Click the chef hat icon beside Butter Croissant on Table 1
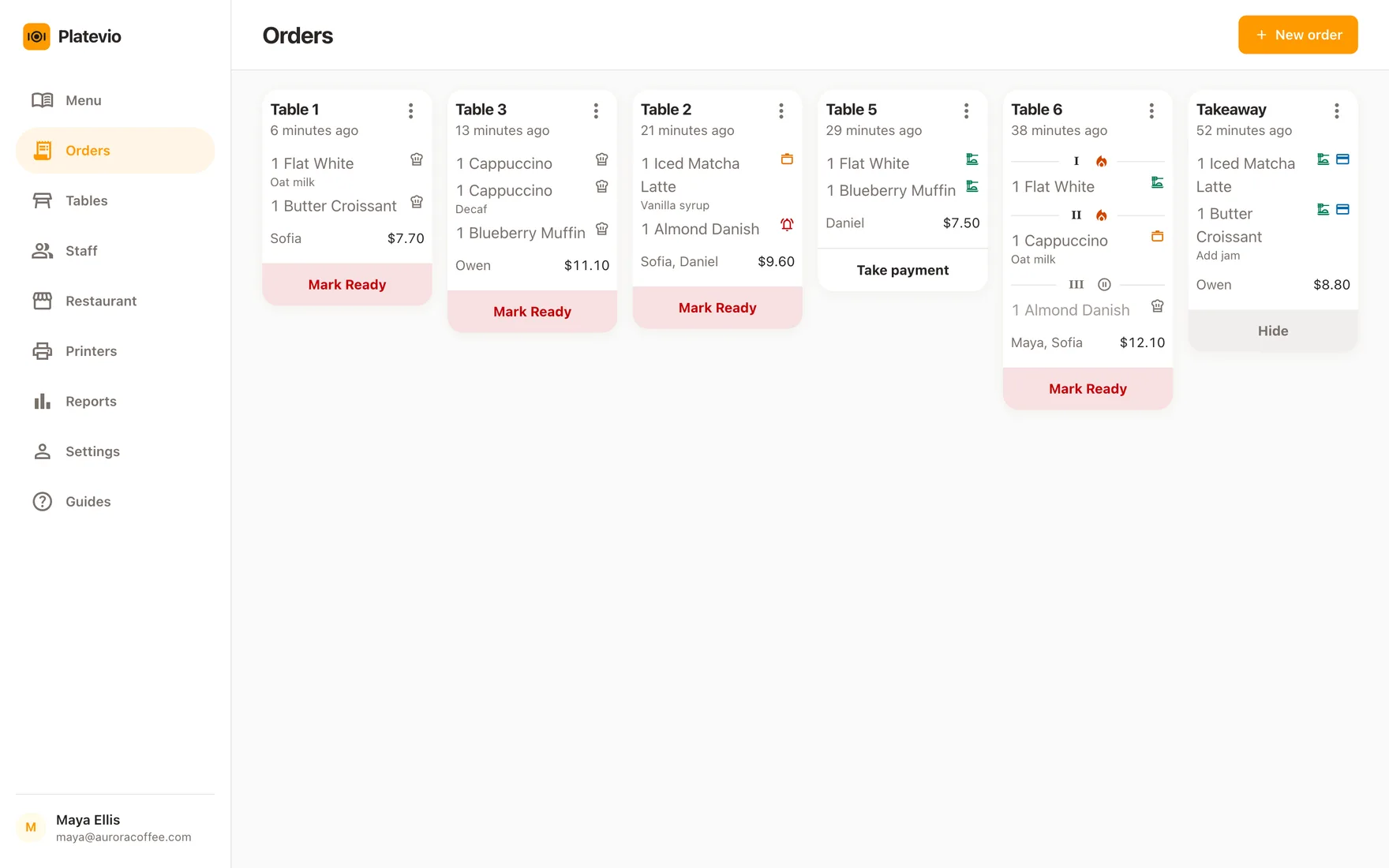 (417, 202)
